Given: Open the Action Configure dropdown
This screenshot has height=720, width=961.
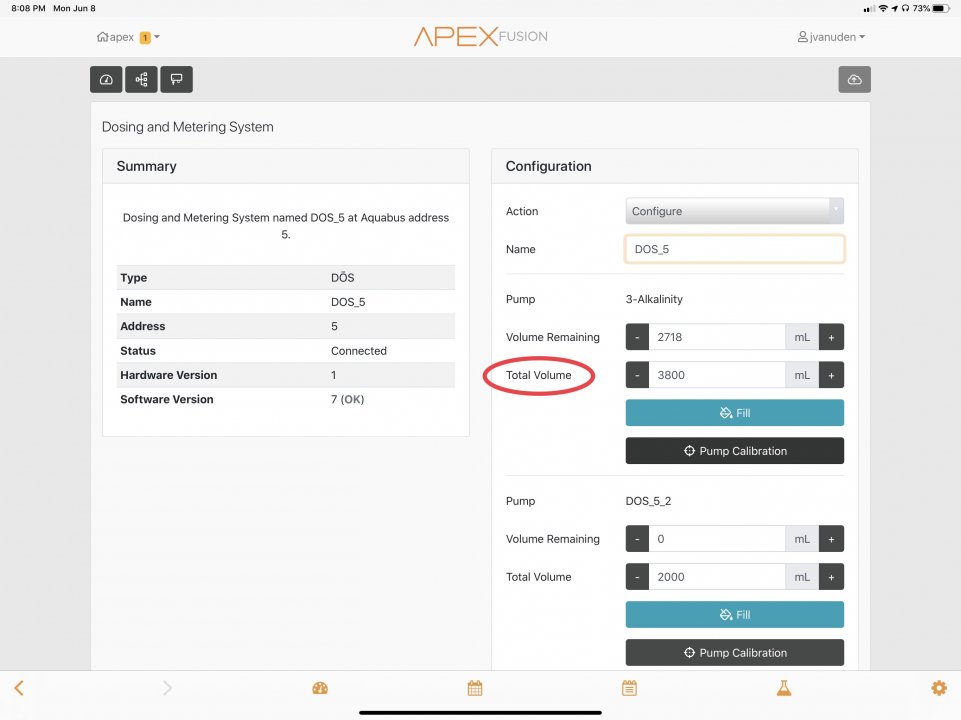Looking at the screenshot, I should pos(734,211).
